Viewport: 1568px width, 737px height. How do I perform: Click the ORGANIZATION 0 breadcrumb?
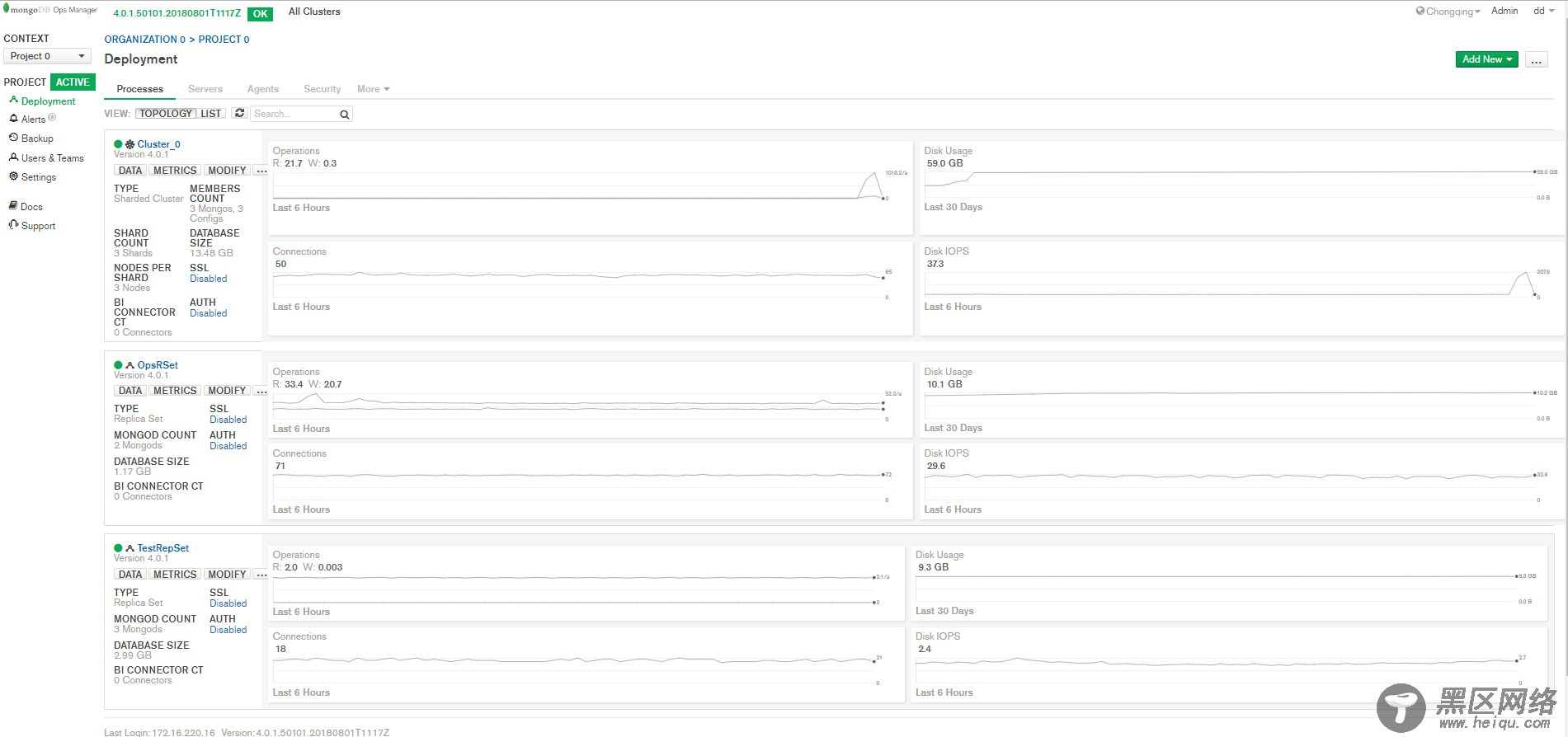144,40
